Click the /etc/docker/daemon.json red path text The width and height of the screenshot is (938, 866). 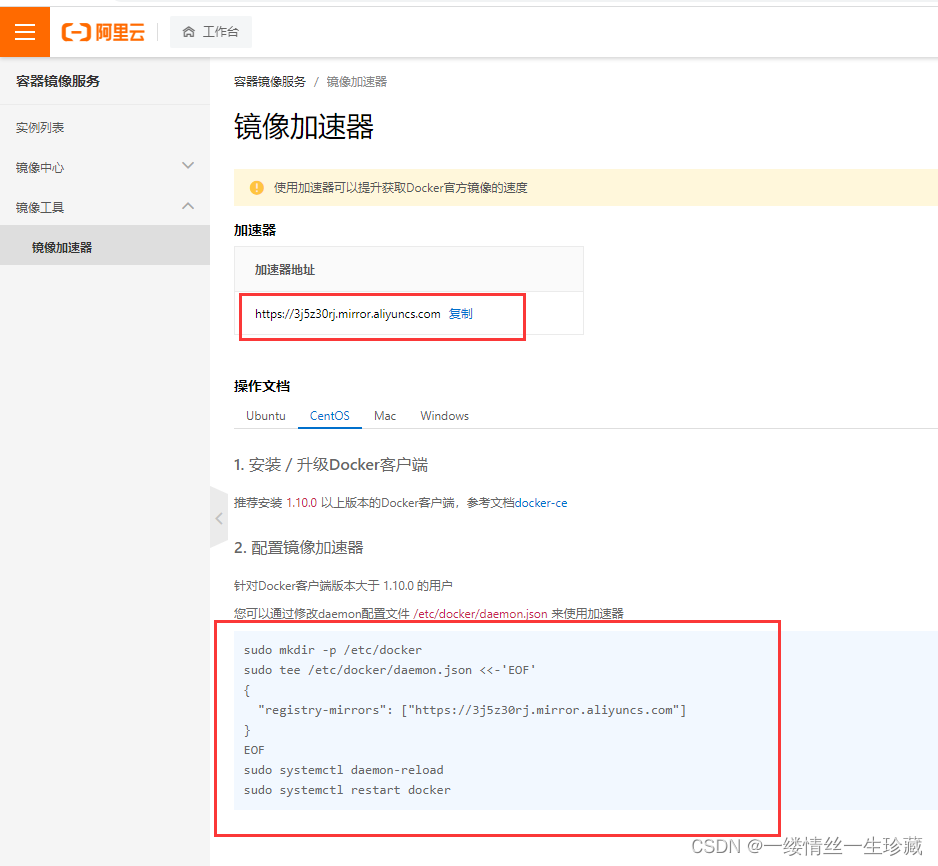click(480, 614)
